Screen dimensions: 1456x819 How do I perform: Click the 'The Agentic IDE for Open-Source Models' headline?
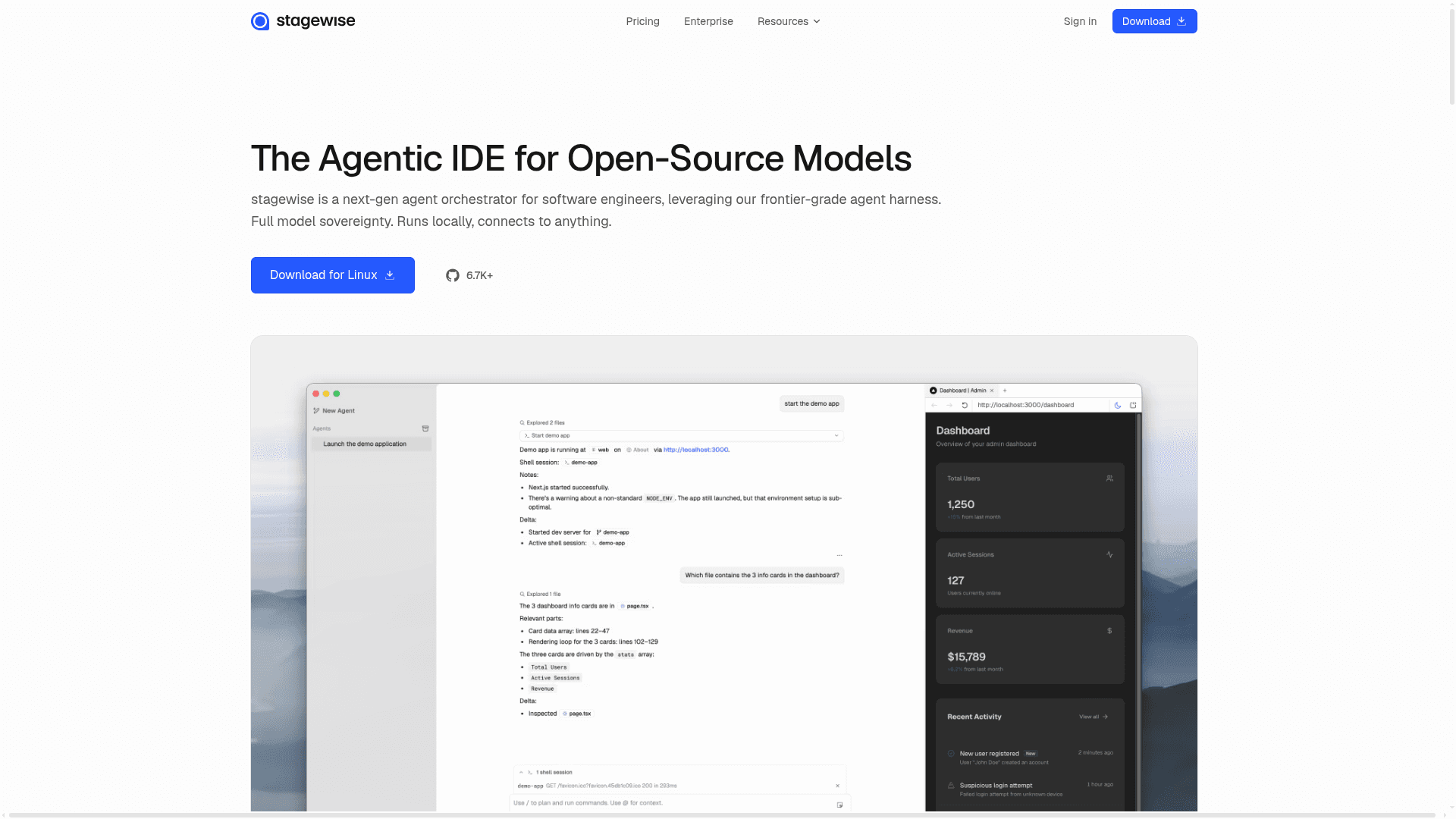[581, 158]
